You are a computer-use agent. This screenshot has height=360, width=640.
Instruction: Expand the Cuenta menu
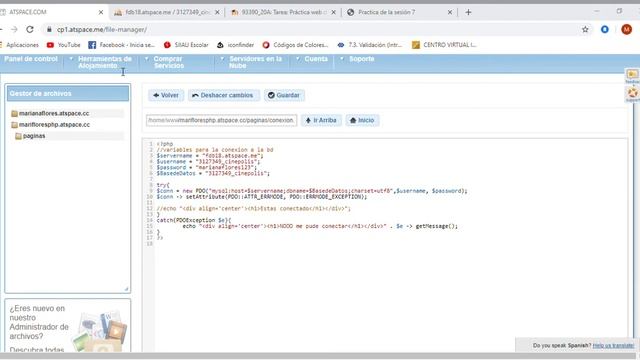[316, 59]
